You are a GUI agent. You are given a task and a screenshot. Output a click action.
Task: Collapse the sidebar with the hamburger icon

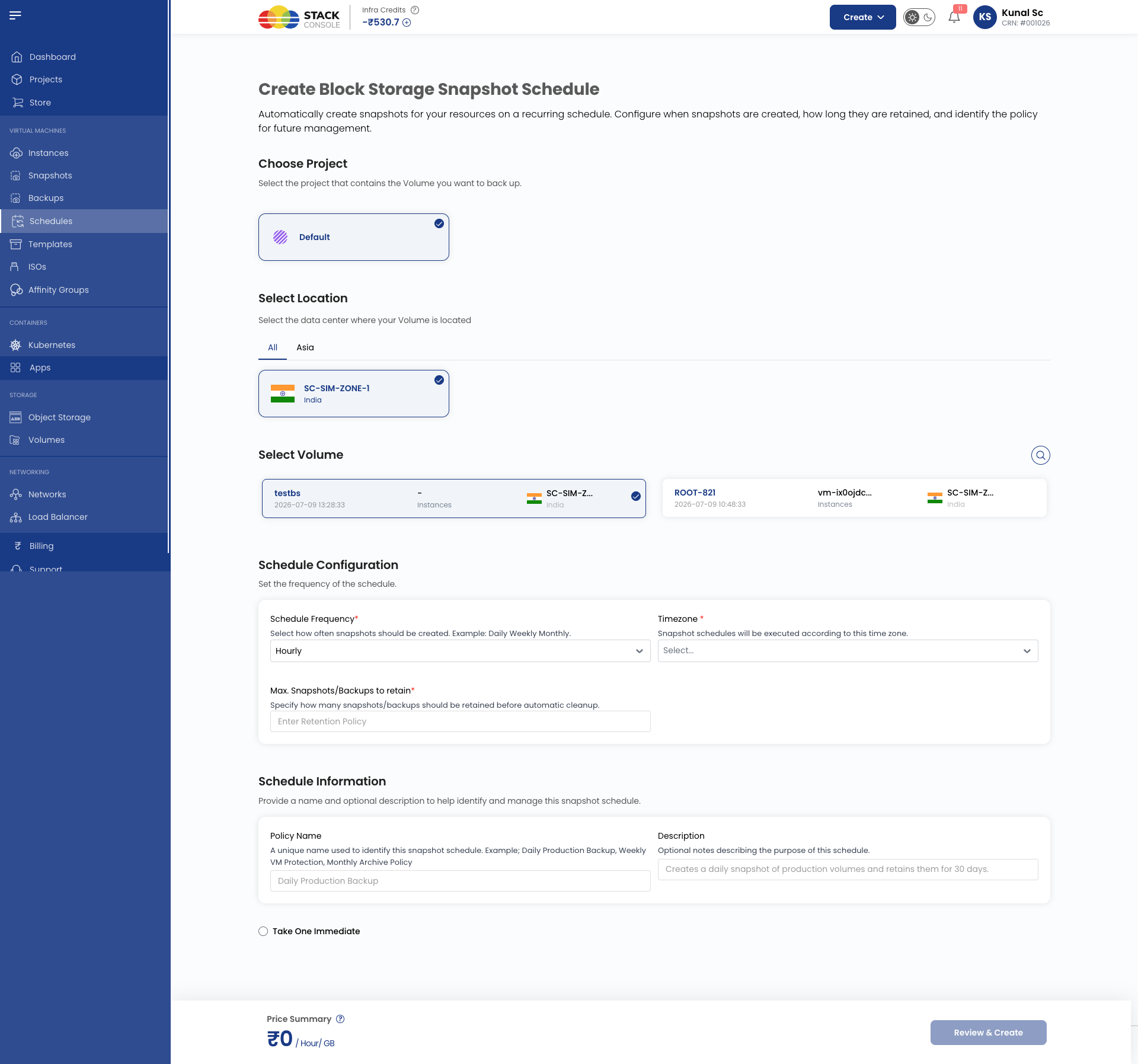[x=15, y=15]
